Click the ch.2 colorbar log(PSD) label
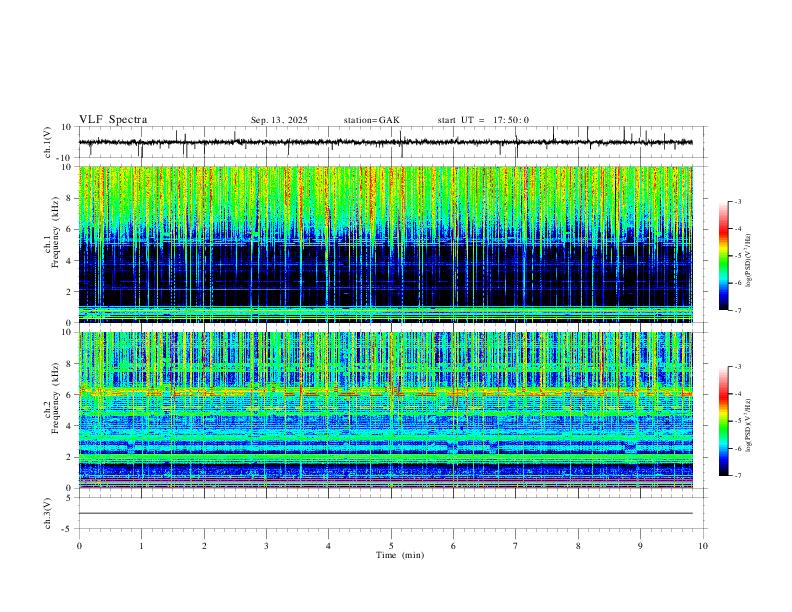Image resolution: width=792 pixels, height=612 pixels. (x=749, y=425)
